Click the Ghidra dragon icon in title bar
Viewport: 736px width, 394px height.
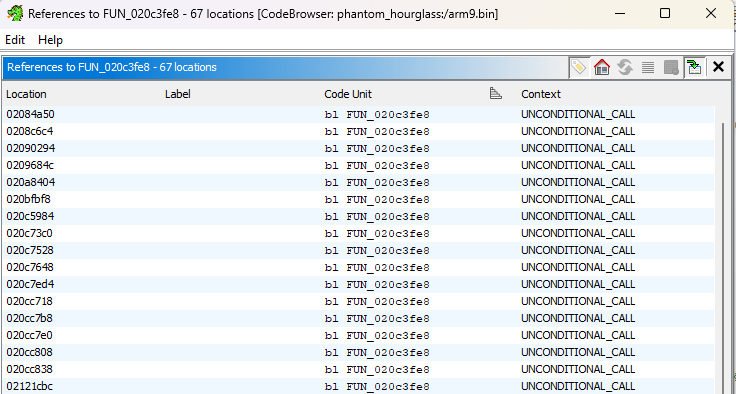pyautogui.click(x=15, y=14)
